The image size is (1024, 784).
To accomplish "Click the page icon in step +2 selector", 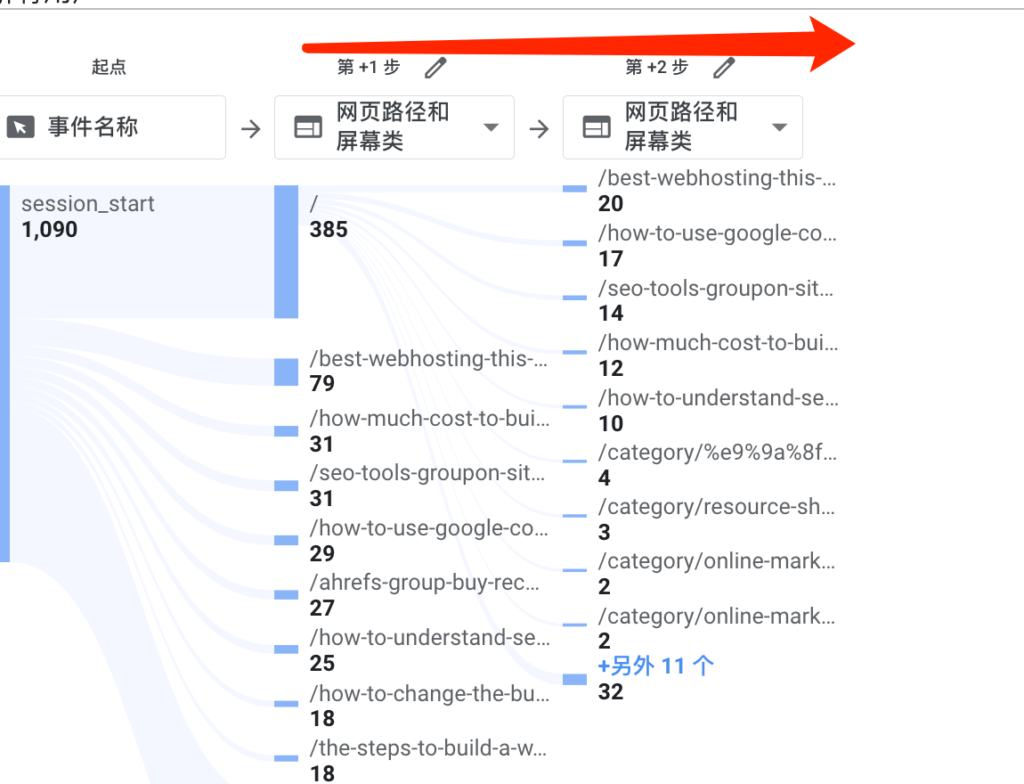I will (596, 127).
